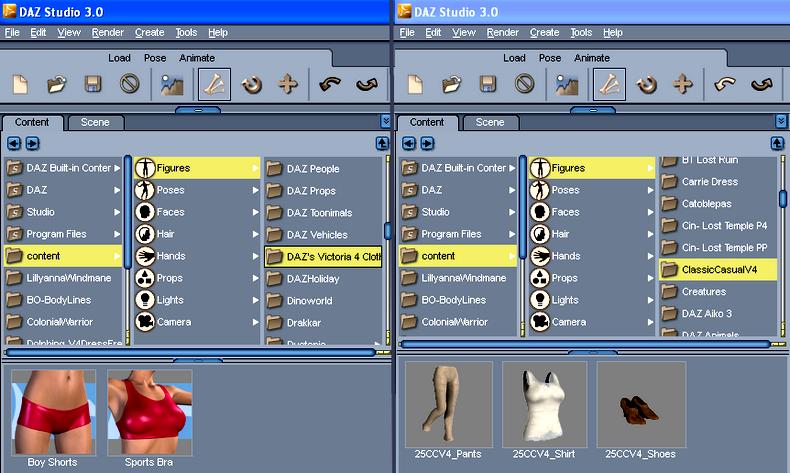The height and width of the screenshot is (473, 790).
Task: Click the Undo arrow in right window
Action: point(725,84)
